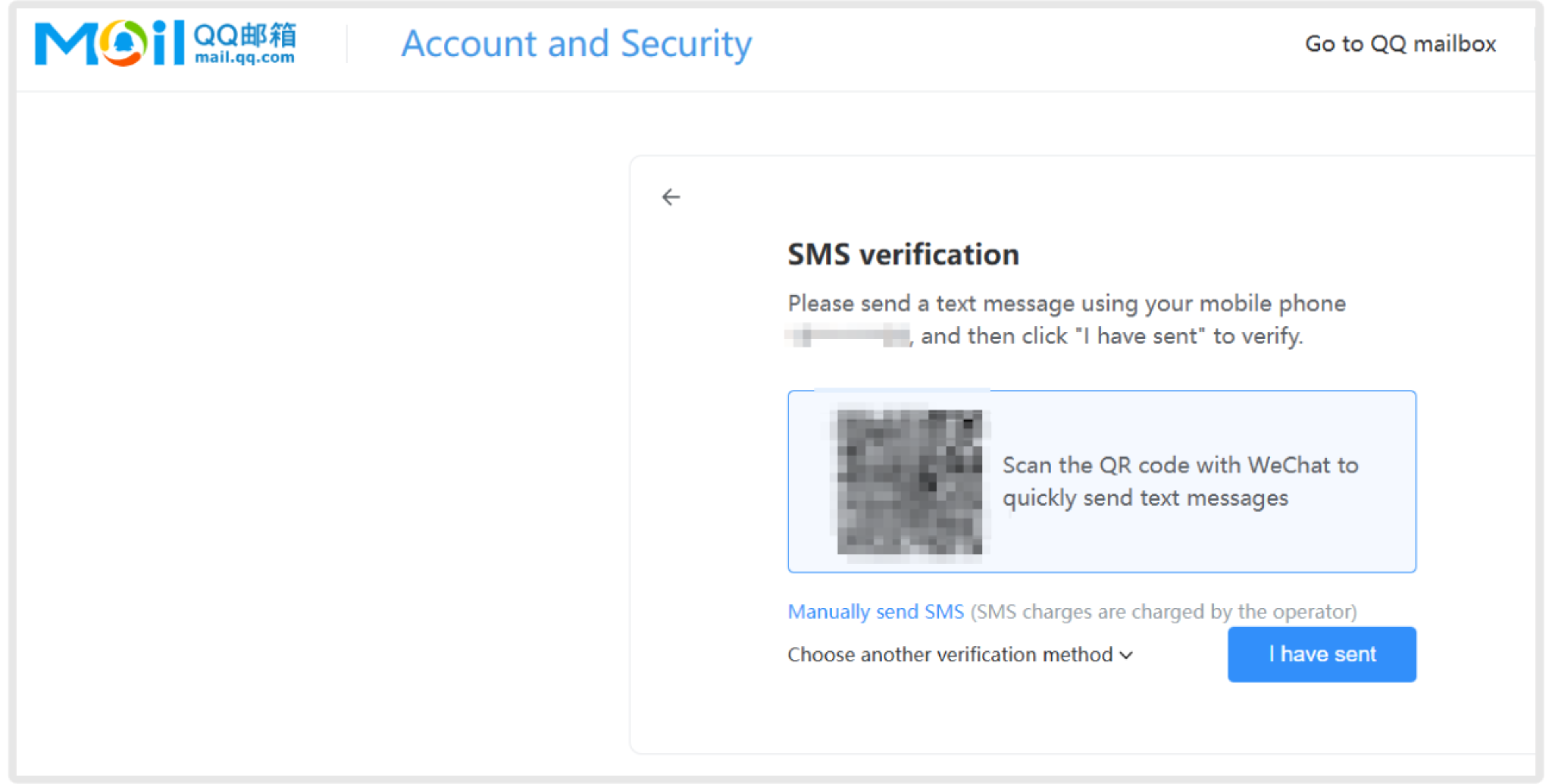Click the chevron beside verification method

pos(1126,655)
